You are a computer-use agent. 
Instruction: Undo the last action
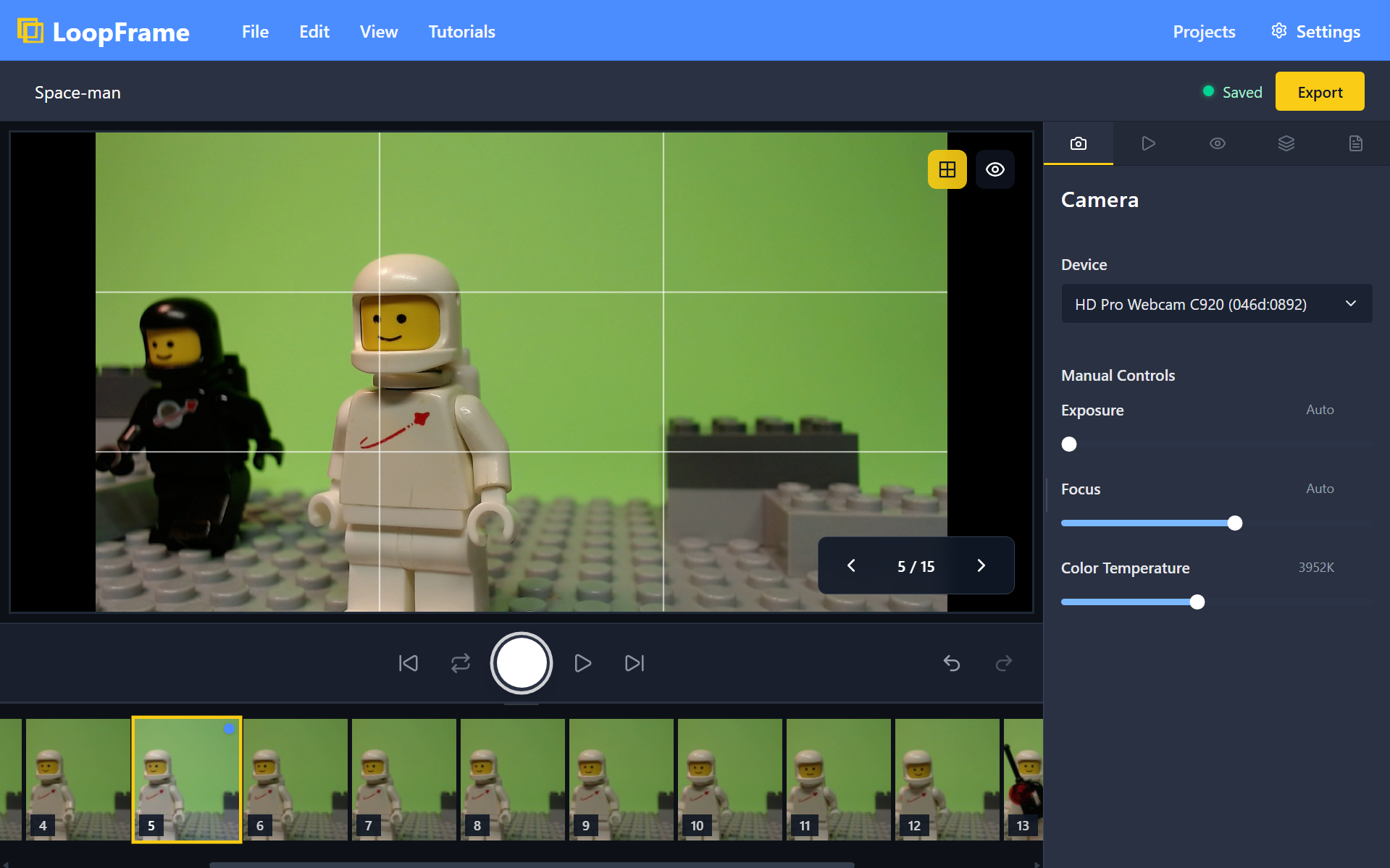point(951,662)
